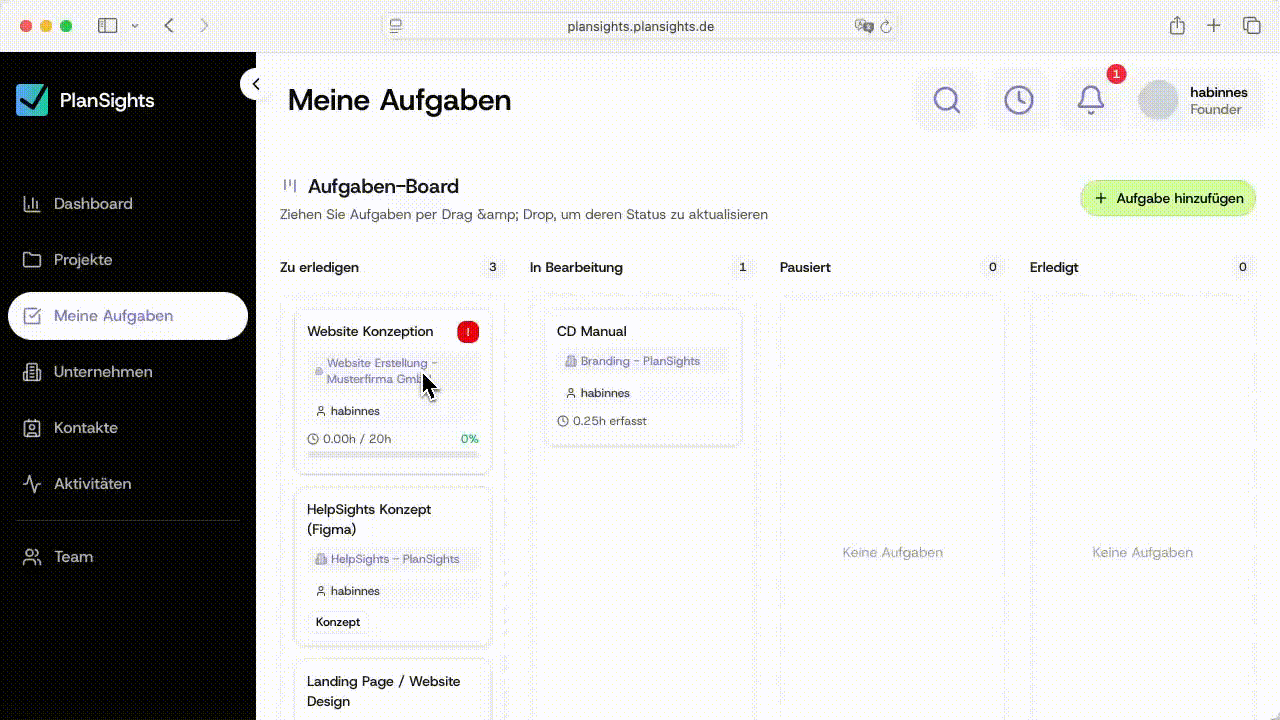
Task: Collapse the sidebar with the chevron button
Action: [255, 84]
